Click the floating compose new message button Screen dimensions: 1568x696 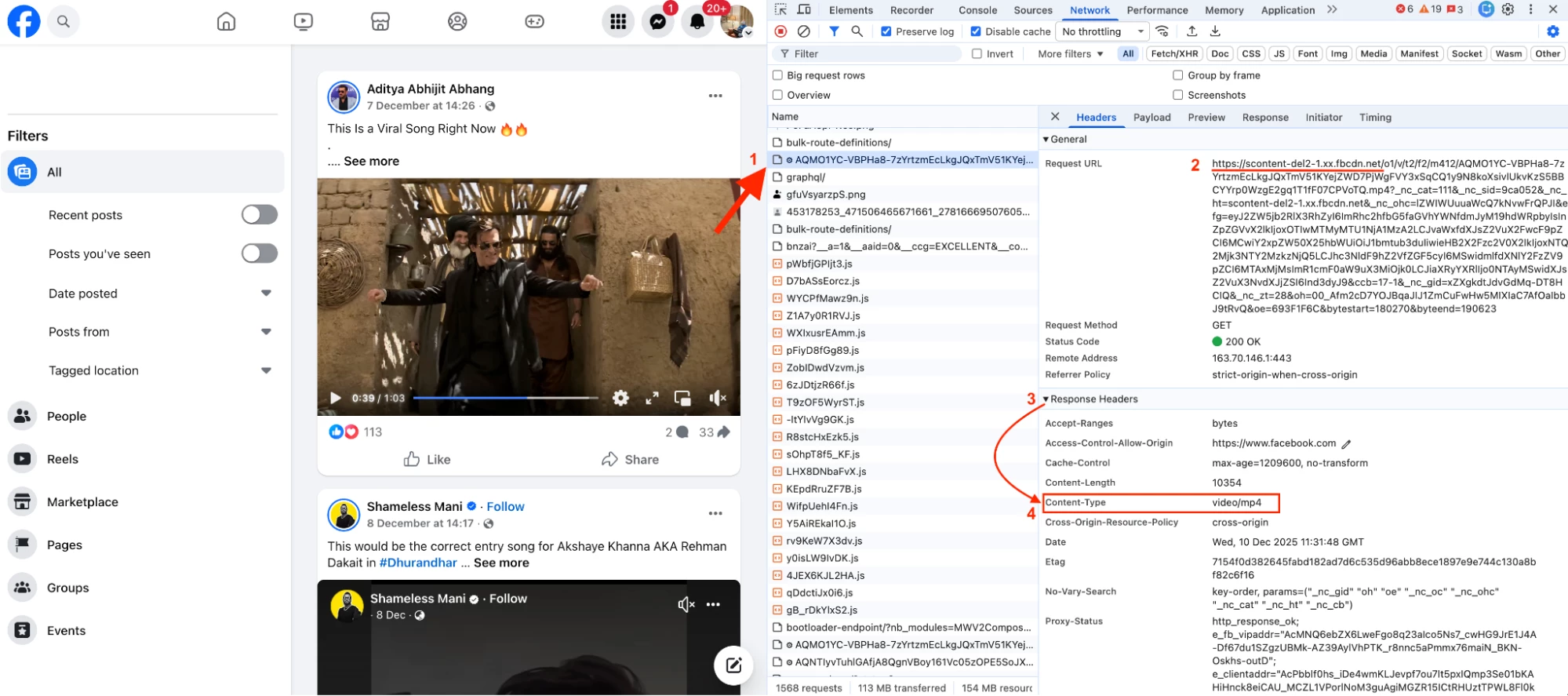pos(733,665)
